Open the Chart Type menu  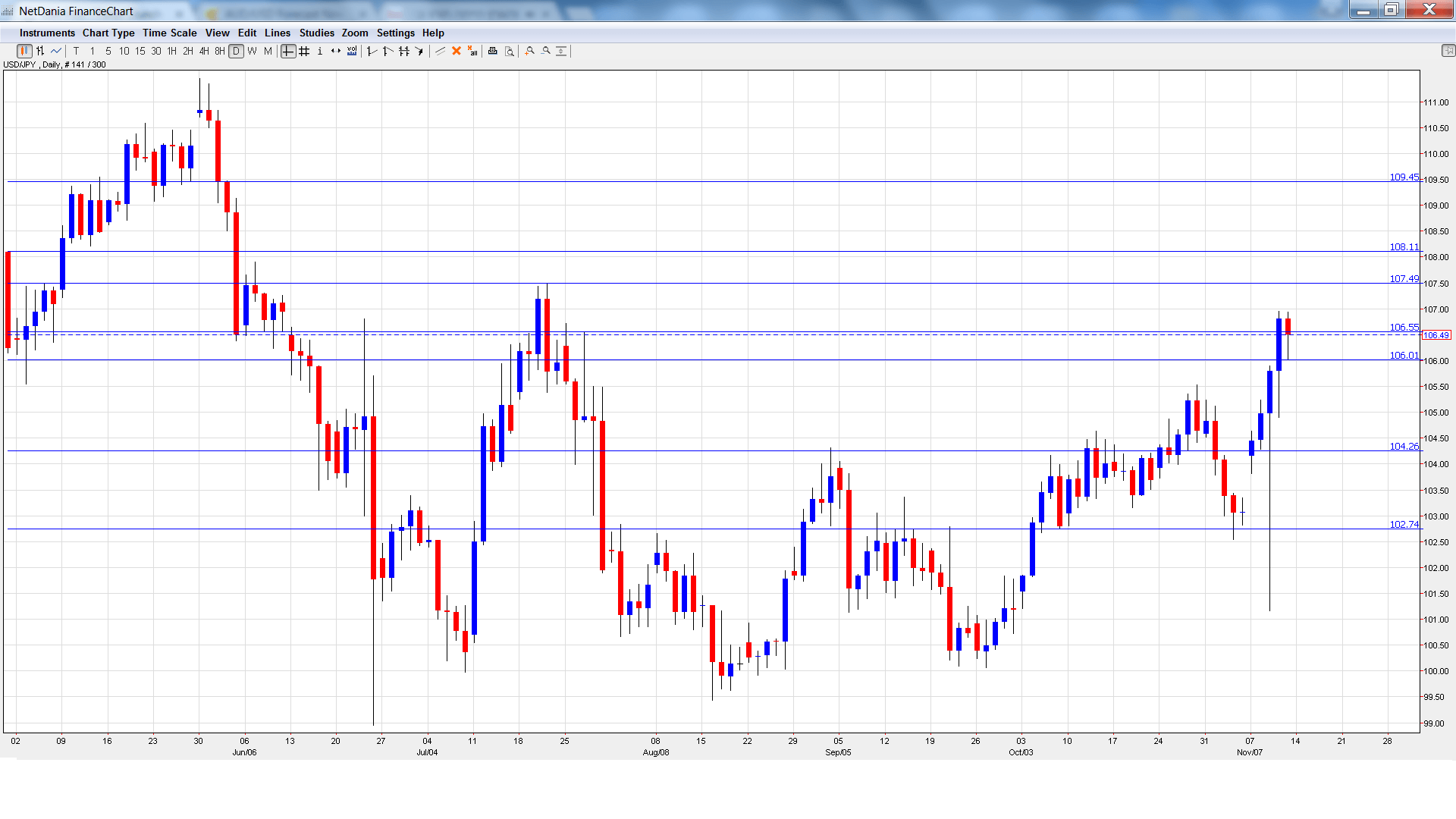108,33
